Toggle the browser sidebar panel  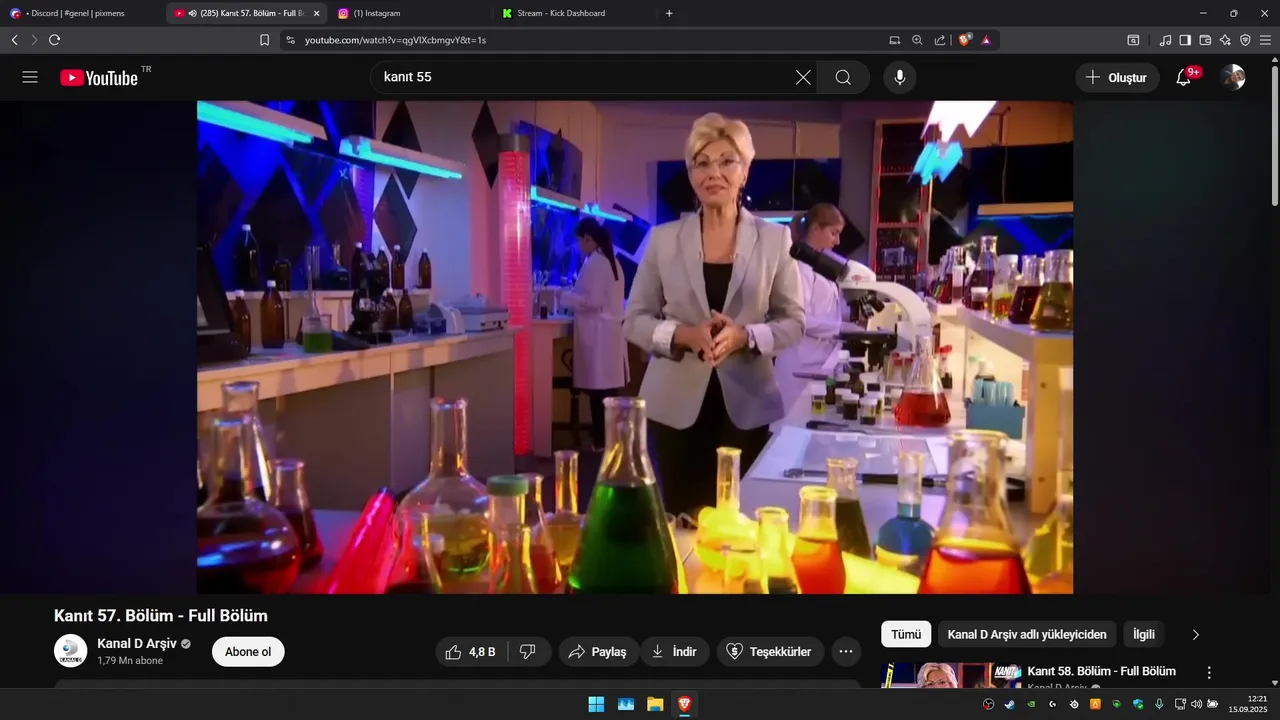pyautogui.click(x=1185, y=40)
